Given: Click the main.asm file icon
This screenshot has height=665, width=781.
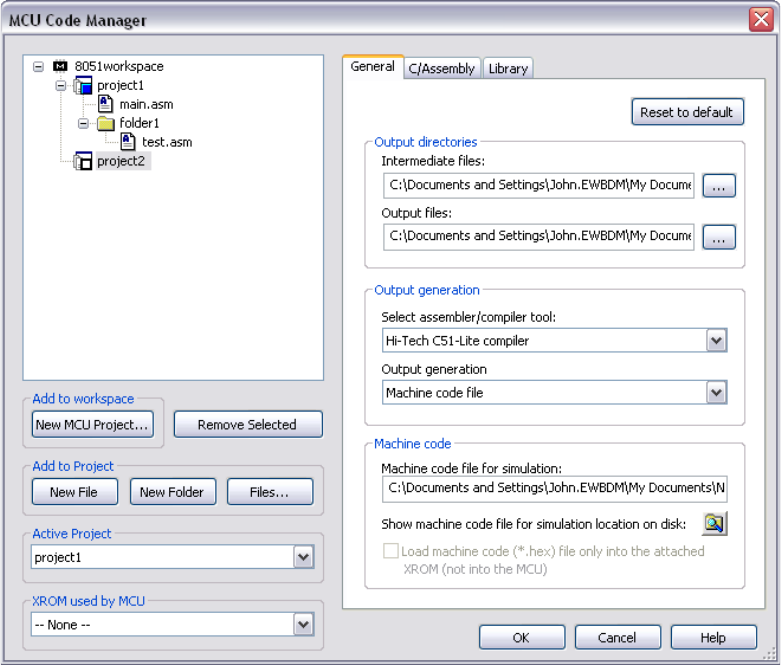Looking at the screenshot, I should 106,104.
